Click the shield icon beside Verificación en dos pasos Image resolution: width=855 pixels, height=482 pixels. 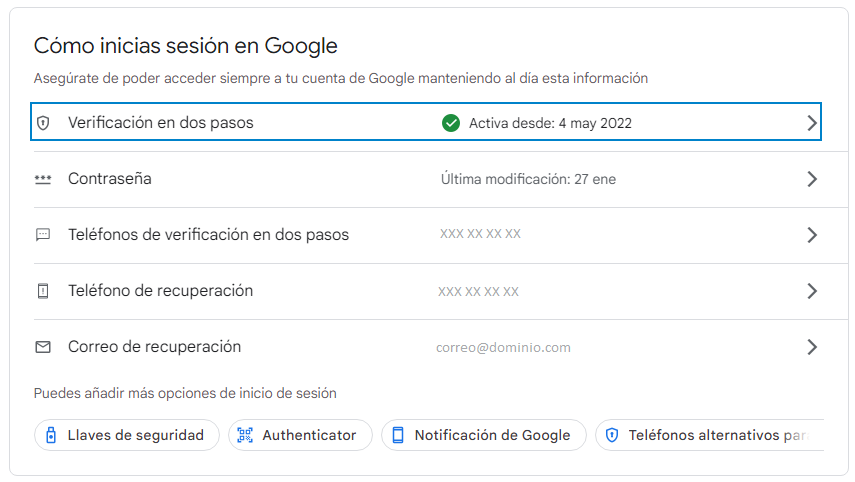pyautogui.click(x=43, y=123)
